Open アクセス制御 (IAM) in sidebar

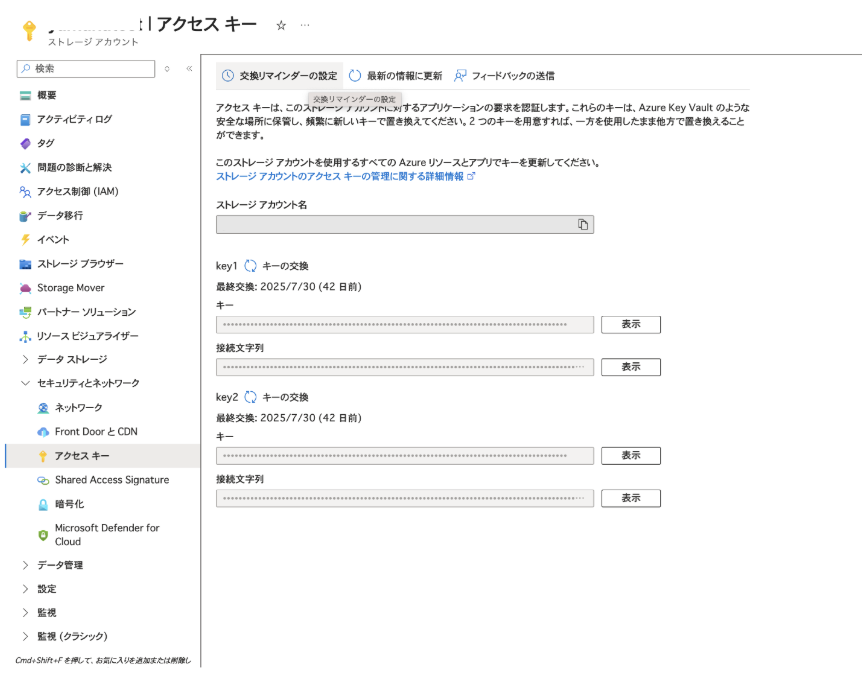tap(77, 191)
